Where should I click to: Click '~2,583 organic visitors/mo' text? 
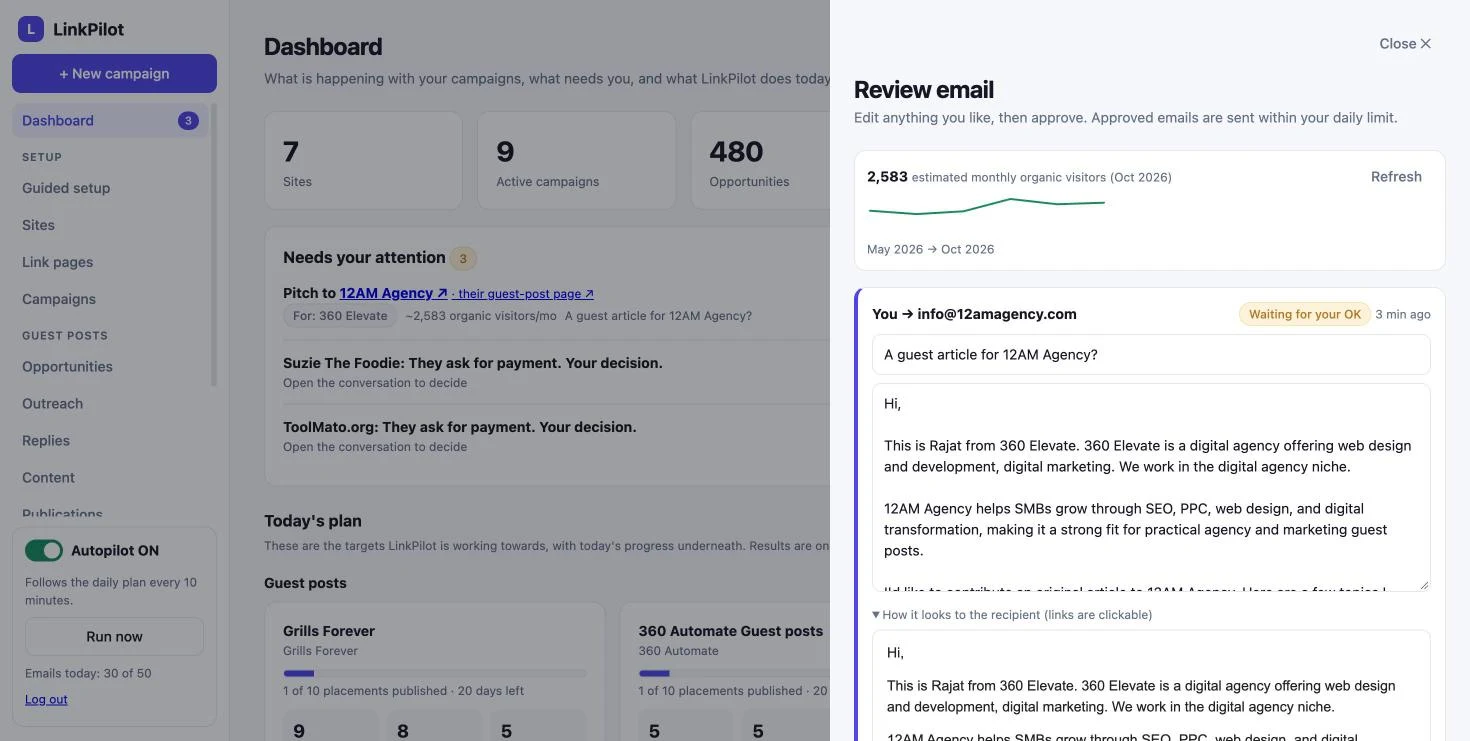point(481,316)
